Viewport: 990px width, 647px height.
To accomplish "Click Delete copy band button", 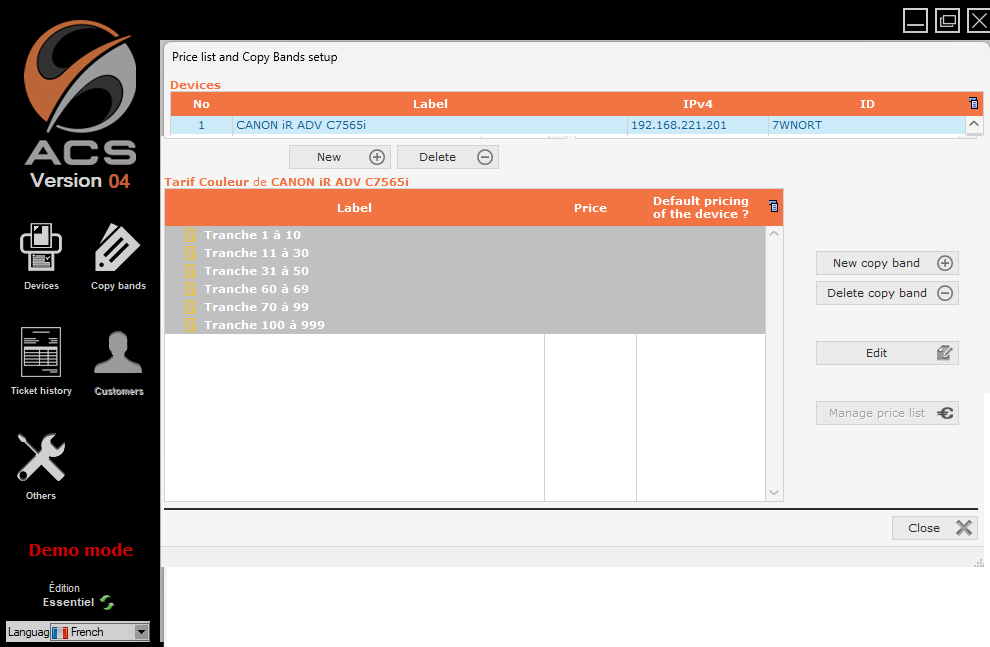I will pos(887,293).
